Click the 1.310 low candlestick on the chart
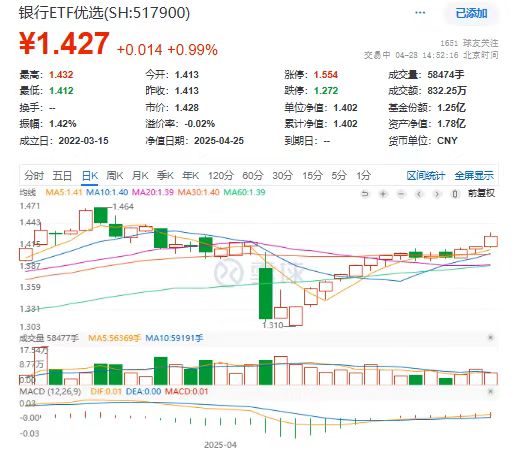This screenshot has height=452, width=528. click(x=296, y=316)
